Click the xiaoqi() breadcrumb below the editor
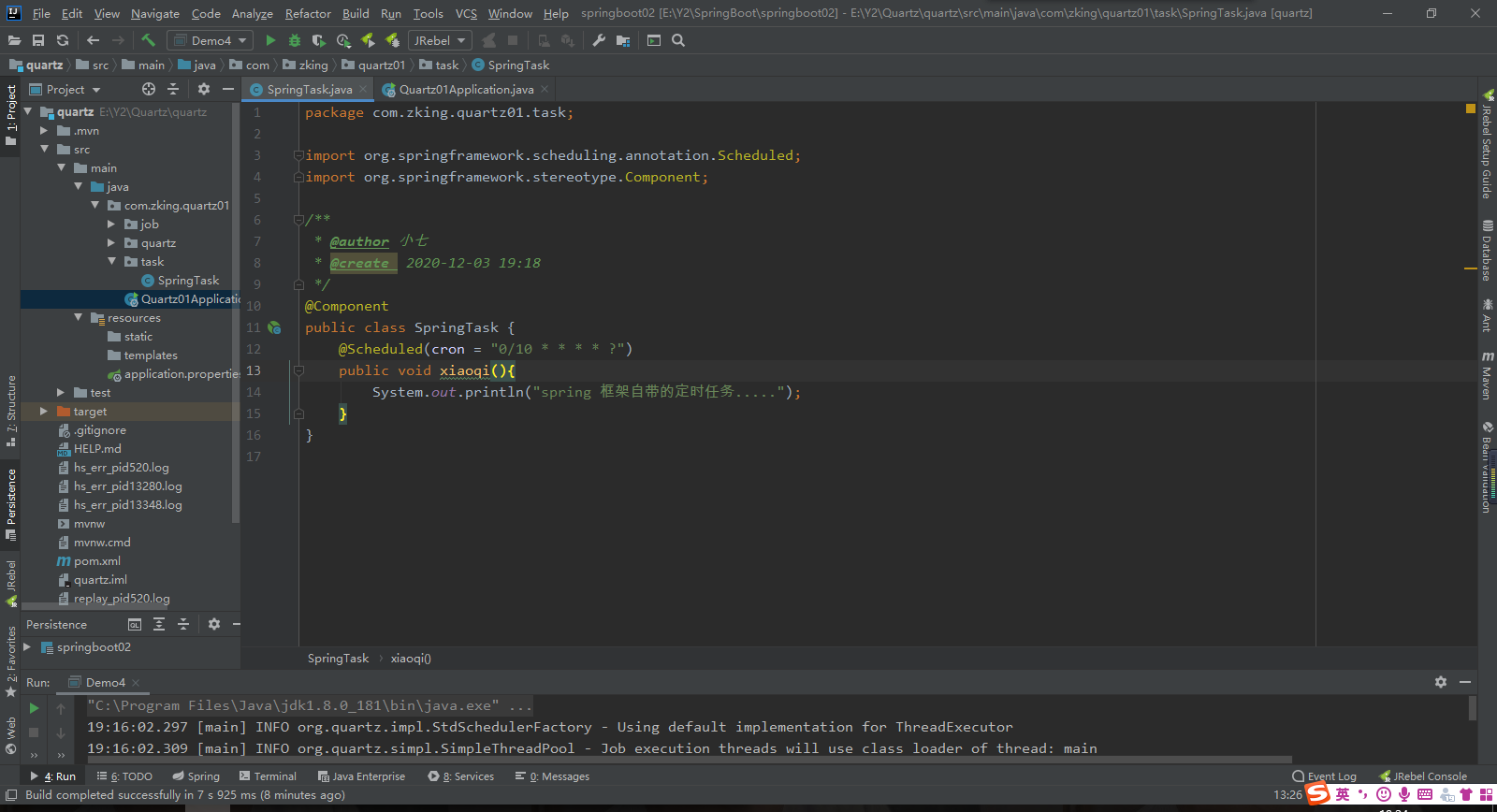 click(x=411, y=659)
